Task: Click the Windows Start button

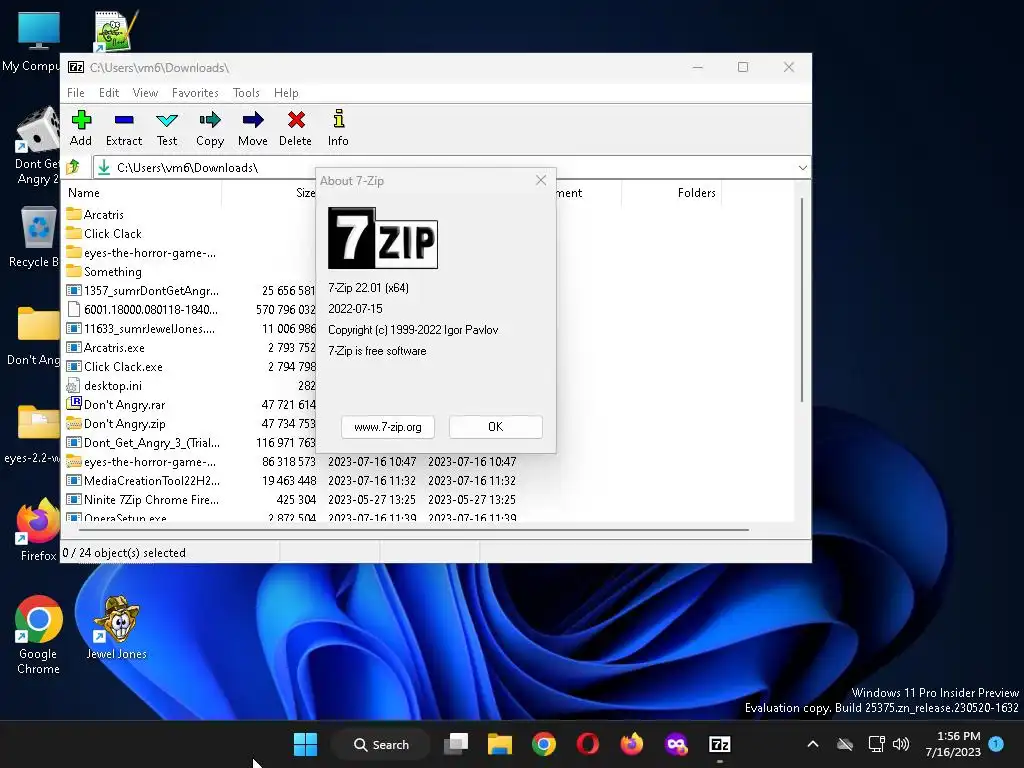Action: click(x=305, y=744)
